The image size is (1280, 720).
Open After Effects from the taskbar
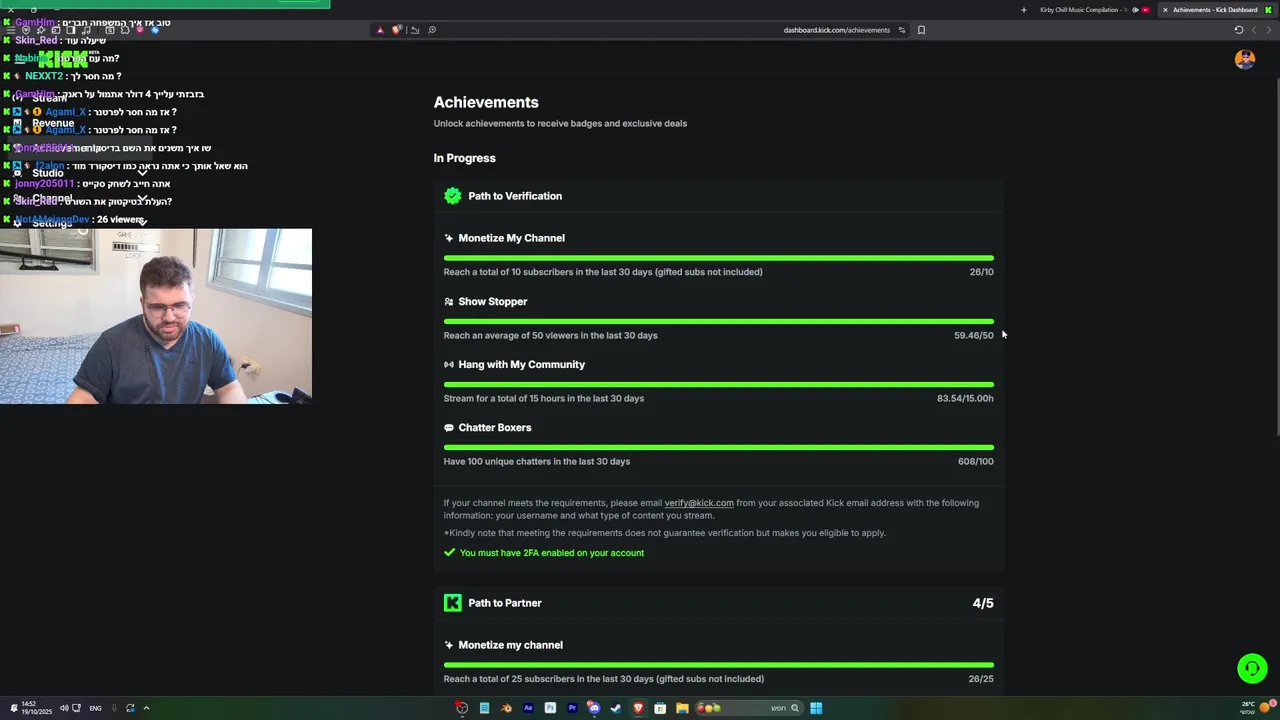pos(528,708)
